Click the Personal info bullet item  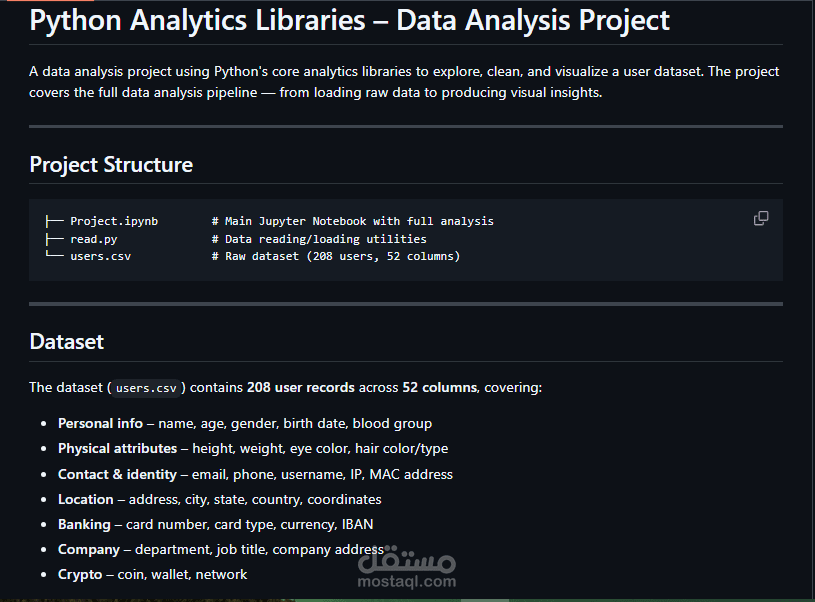pyautogui.click(x=245, y=423)
